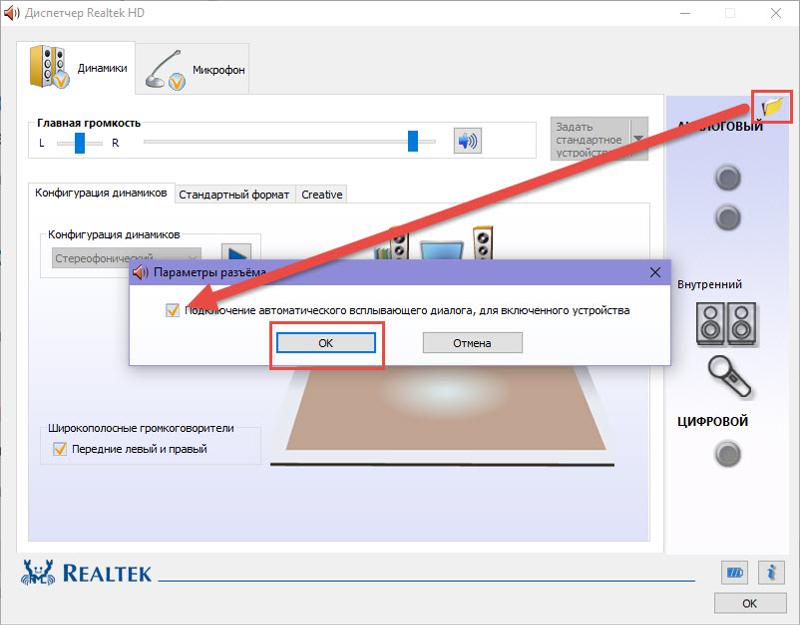Click the left front speaker image
Viewport: 800px width, 625px height.
(x=398, y=244)
